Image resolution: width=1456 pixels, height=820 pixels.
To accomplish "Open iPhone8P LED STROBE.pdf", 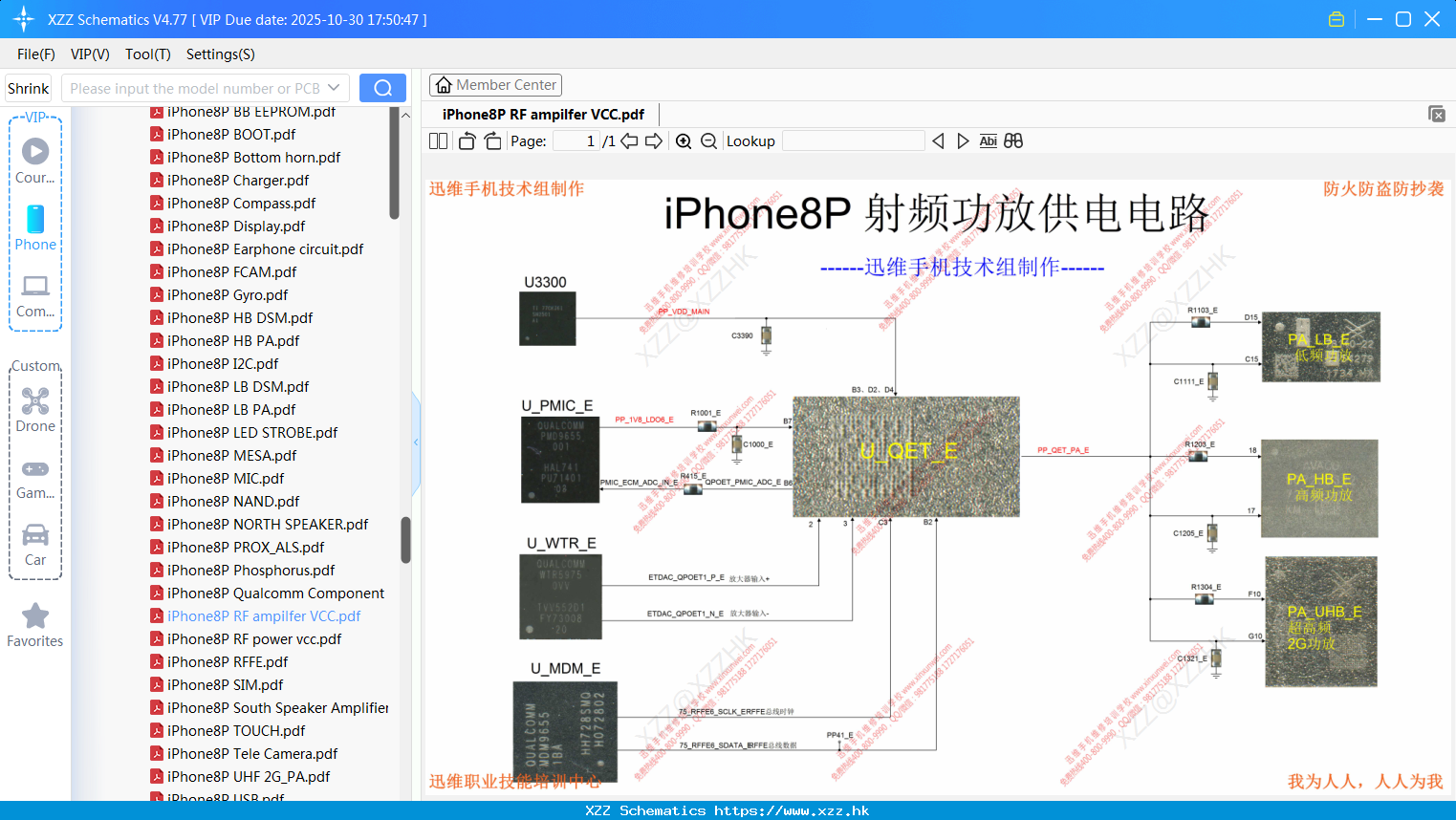I will pyautogui.click(x=252, y=433).
